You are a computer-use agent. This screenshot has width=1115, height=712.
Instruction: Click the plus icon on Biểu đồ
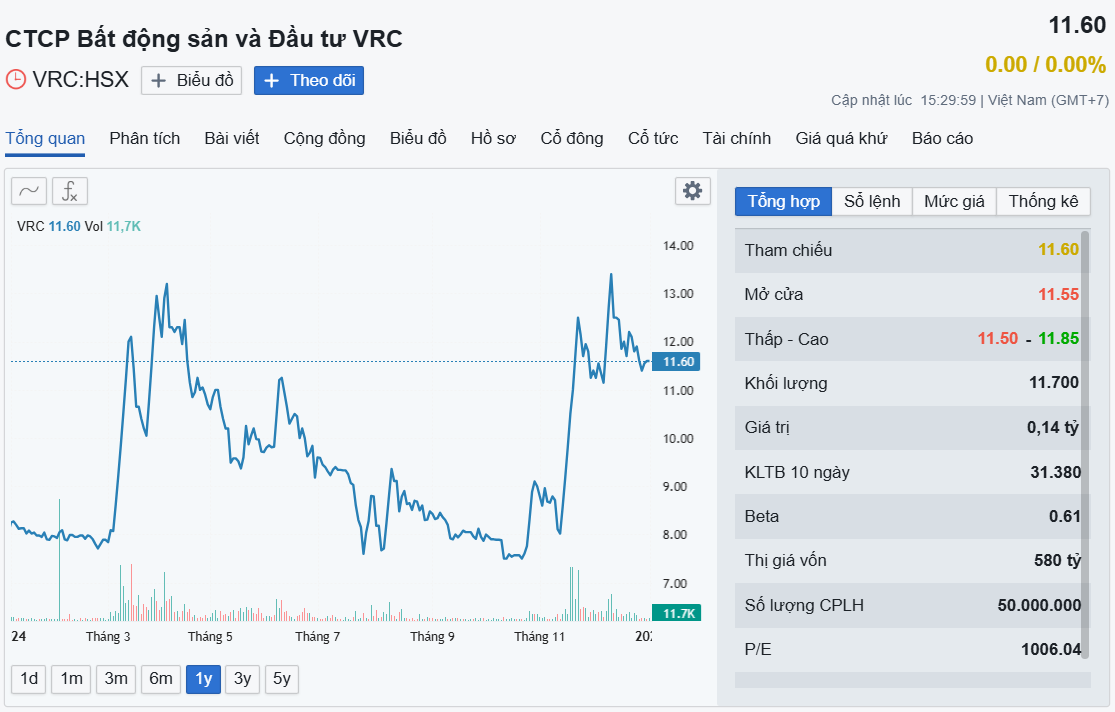pyautogui.click(x=158, y=81)
